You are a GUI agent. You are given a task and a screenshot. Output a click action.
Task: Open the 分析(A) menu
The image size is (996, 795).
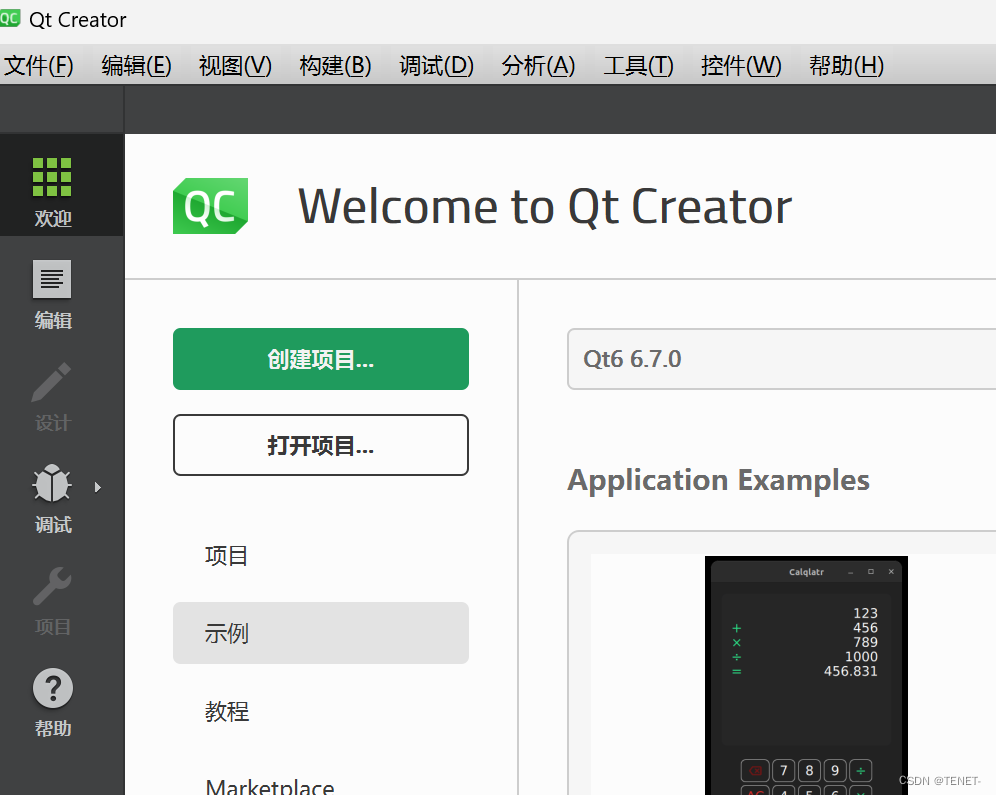538,65
